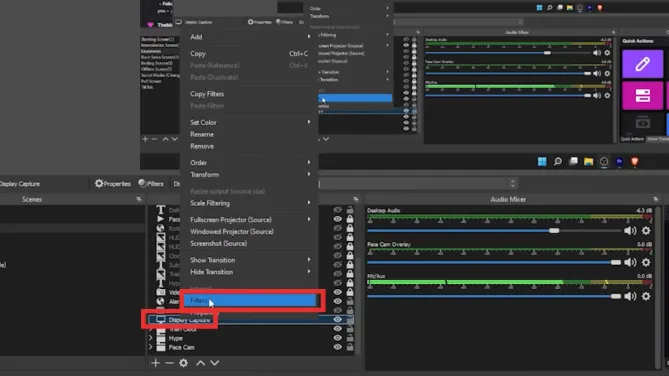Add a new source with plus icon
The image size is (669, 376).
click(155, 363)
